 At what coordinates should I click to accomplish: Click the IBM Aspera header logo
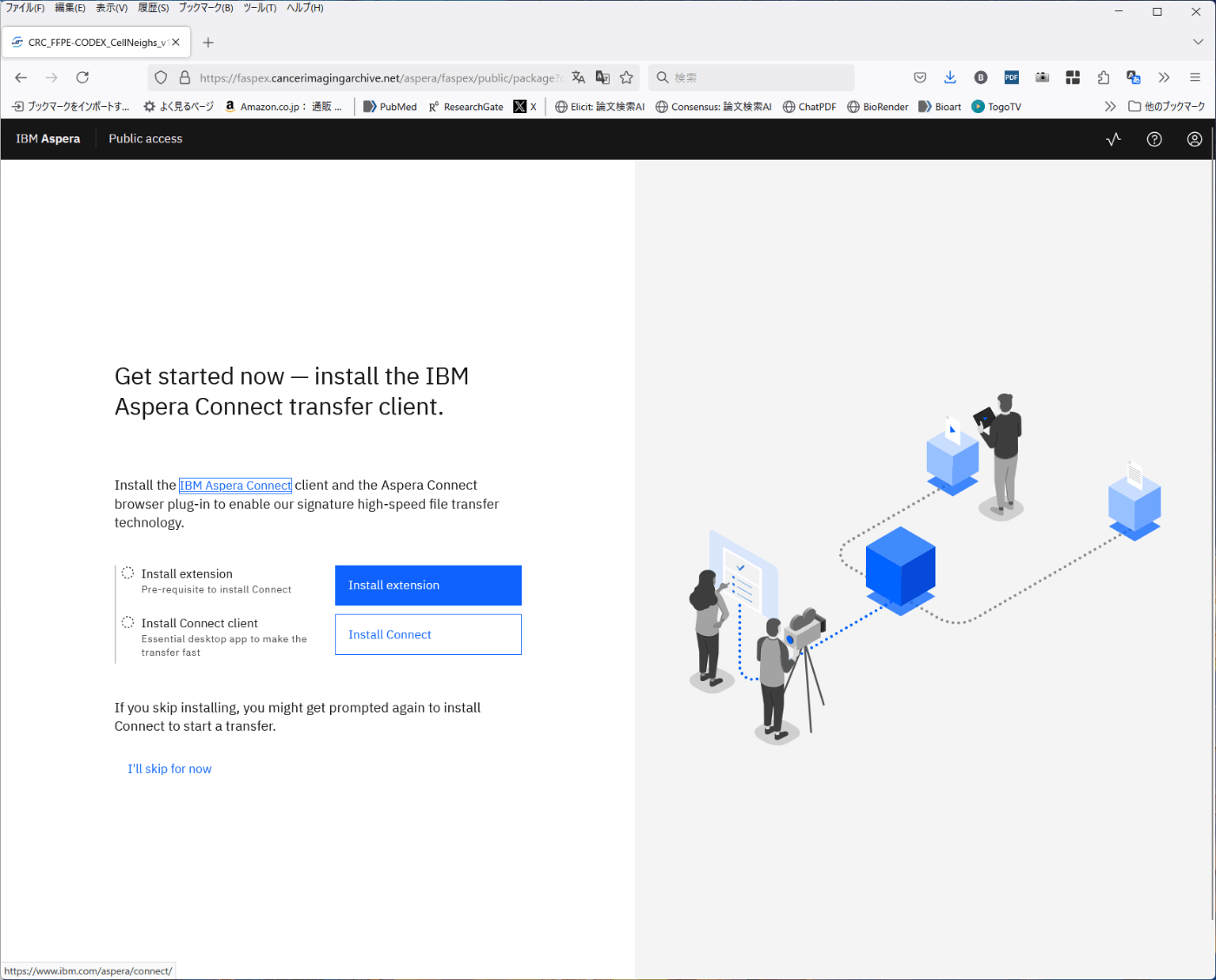tap(48, 139)
